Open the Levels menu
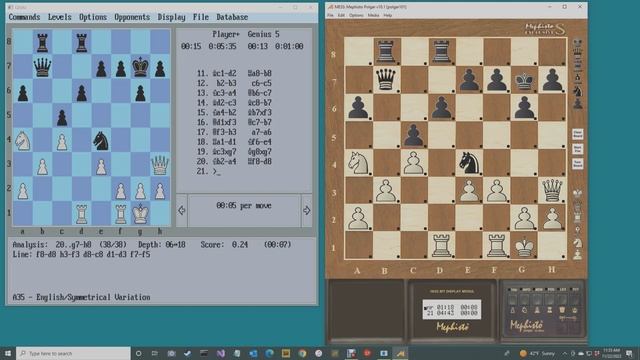This screenshot has width=640, height=360. tap(60, 17)
